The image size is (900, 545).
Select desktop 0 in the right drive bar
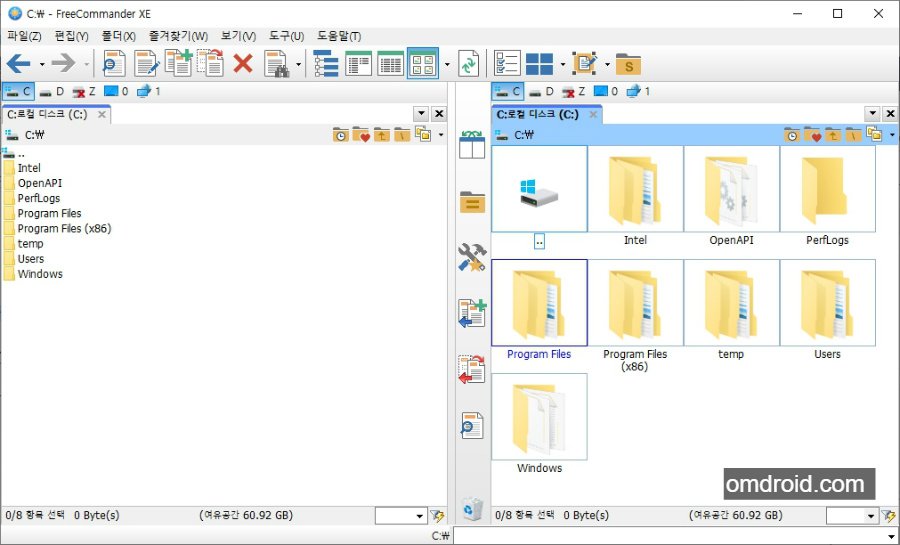pos(606,92)
